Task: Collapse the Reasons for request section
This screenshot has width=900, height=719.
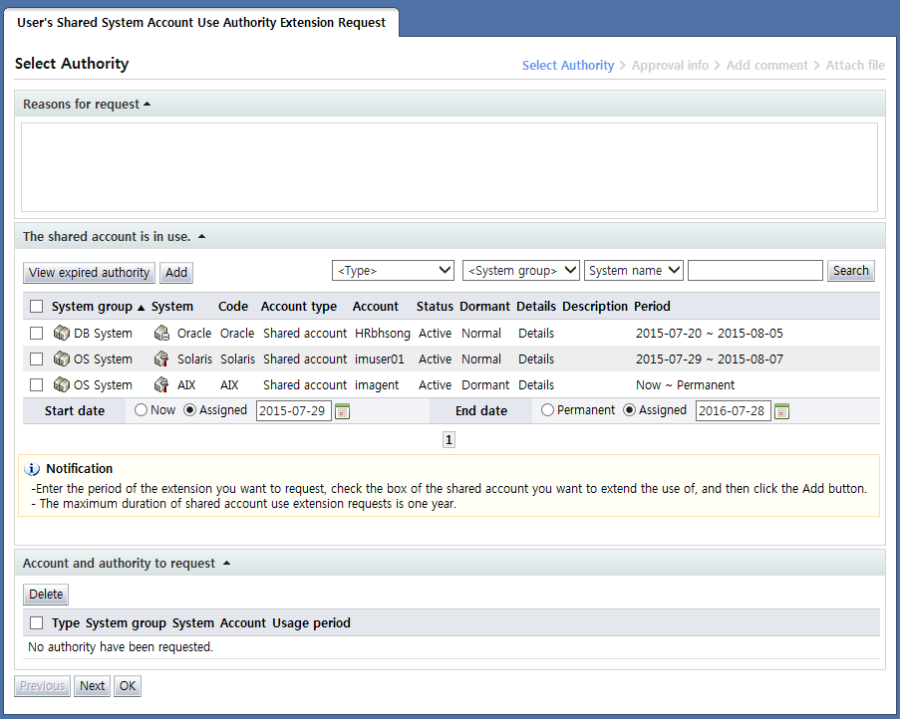Action: 147,104
